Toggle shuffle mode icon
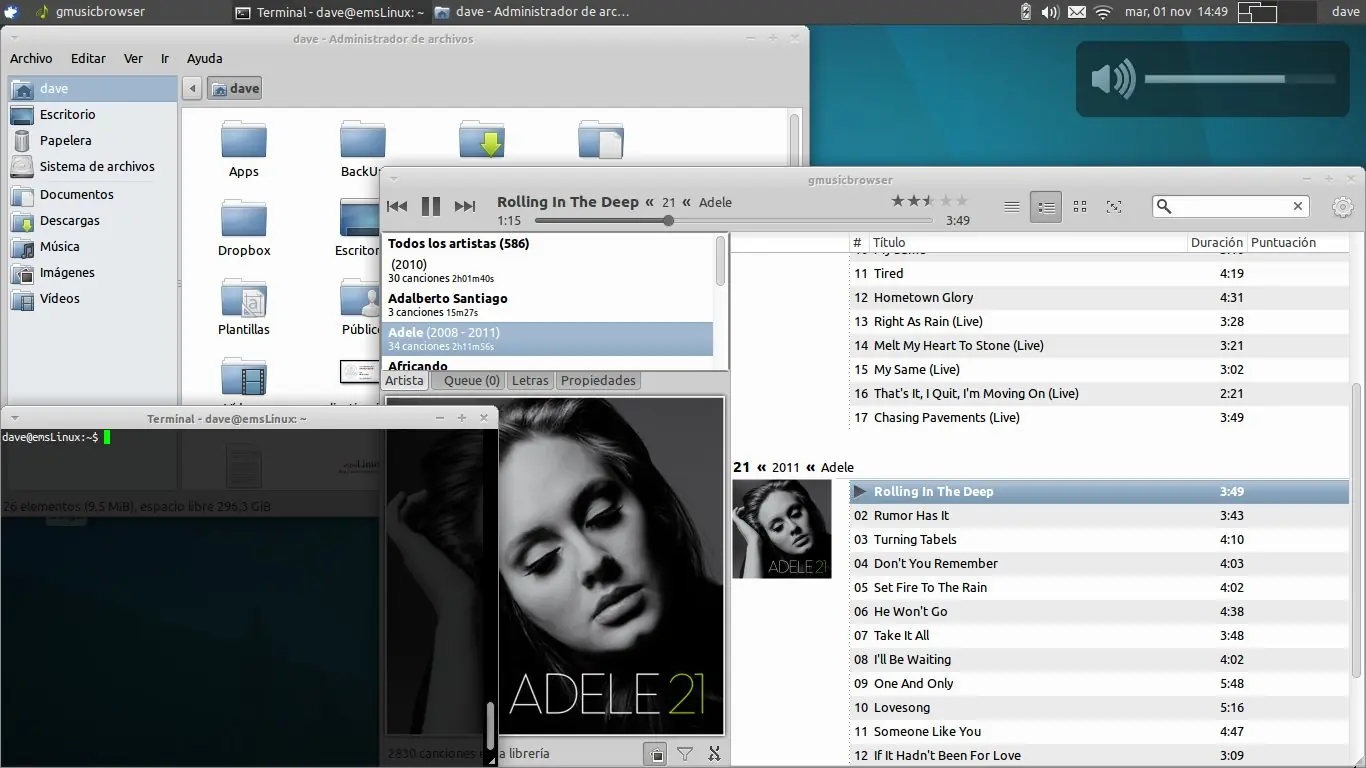This screenshot has width=1366, height=768. pyautogui.click(x=714, y=754)
